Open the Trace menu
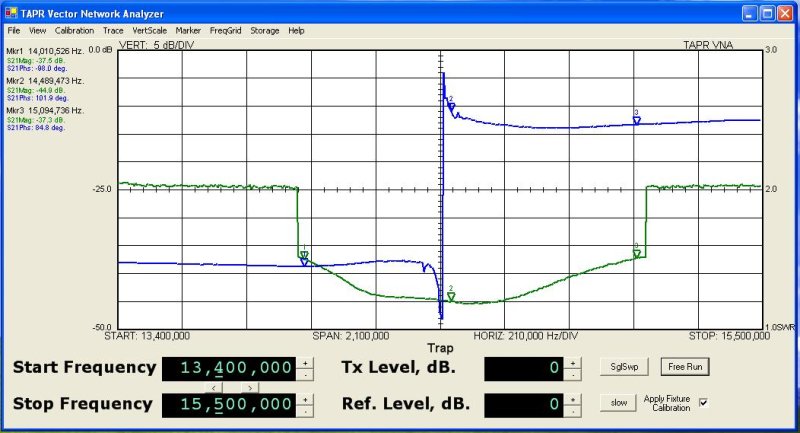 click(113, 31)
